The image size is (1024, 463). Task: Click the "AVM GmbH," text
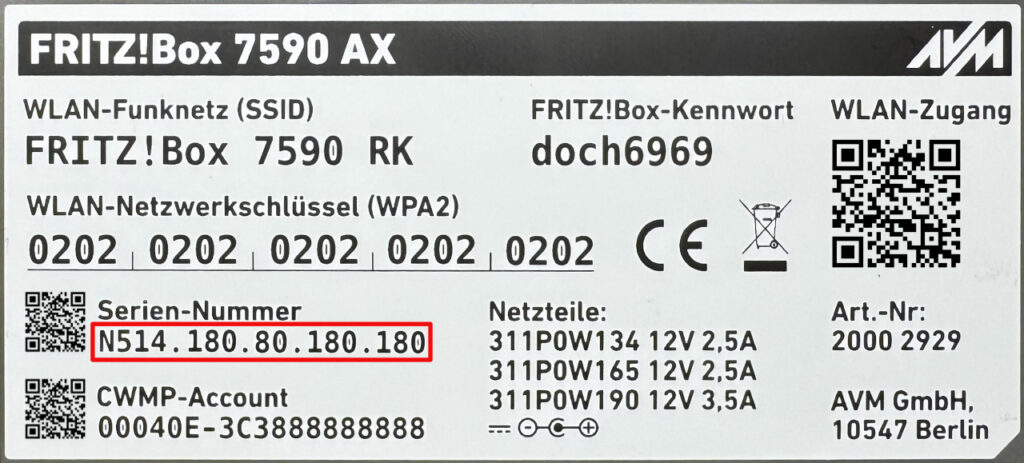[x=904, y=402]
